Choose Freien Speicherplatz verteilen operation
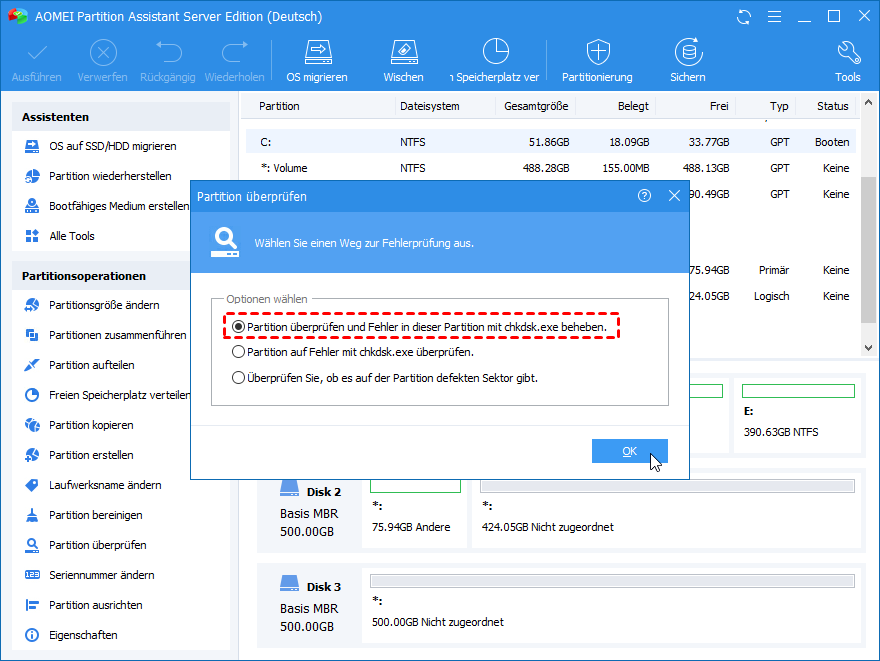This screenshot has width=880, height=661. [x=107, y=395]
